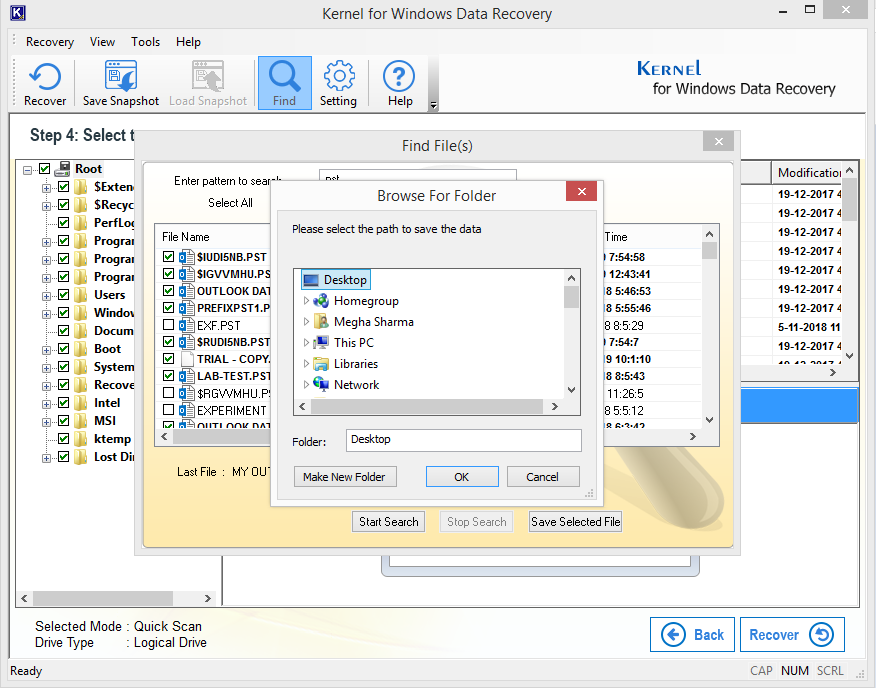
Task: Click the Users folder icon in tree
Action: coord(81,295)
